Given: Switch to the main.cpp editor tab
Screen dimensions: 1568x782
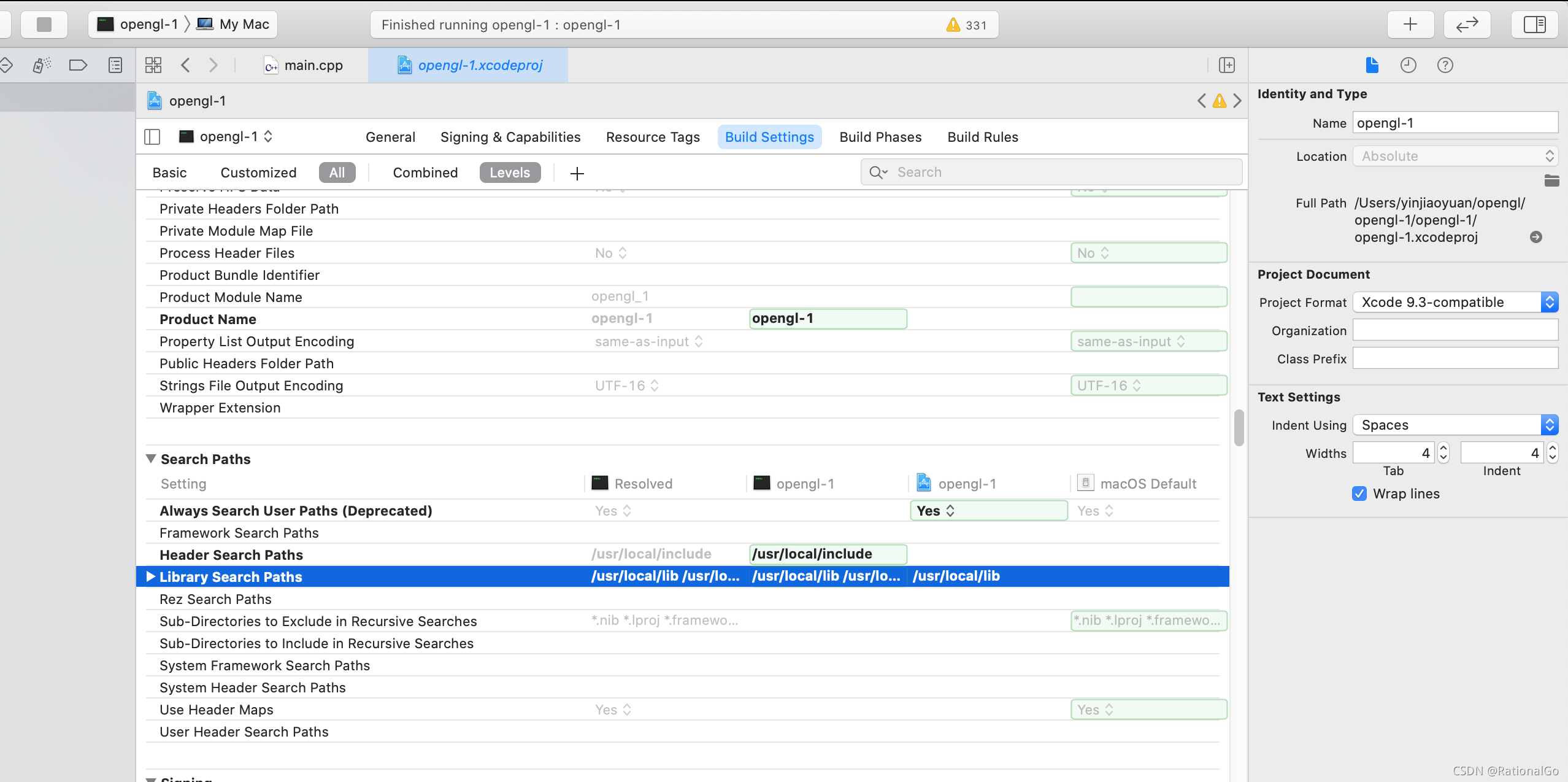Looking at the screenshot, I should [303, 65].
